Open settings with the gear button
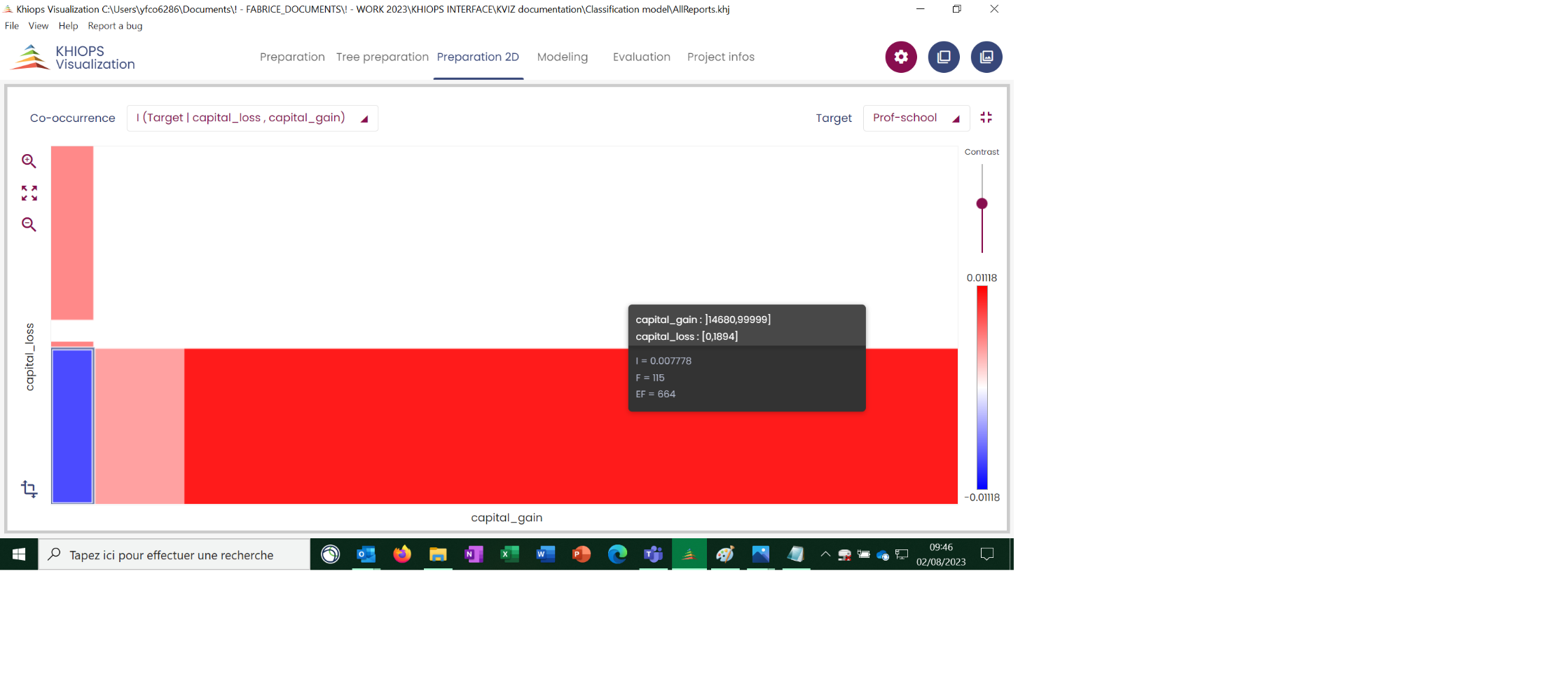Image resolution: width=1568 pixels, height=684 pixels. click(901, 57)
